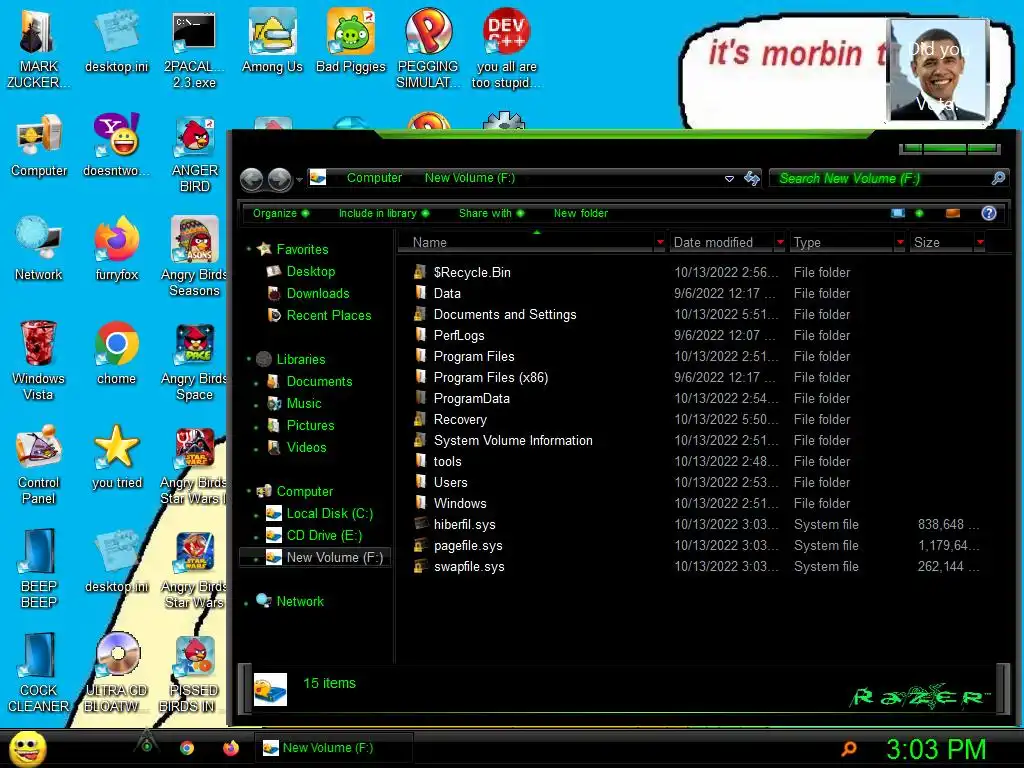1024x768 pixels.
Task: Open the BEEP BEEP desktop icon
Action: [39, 568]
